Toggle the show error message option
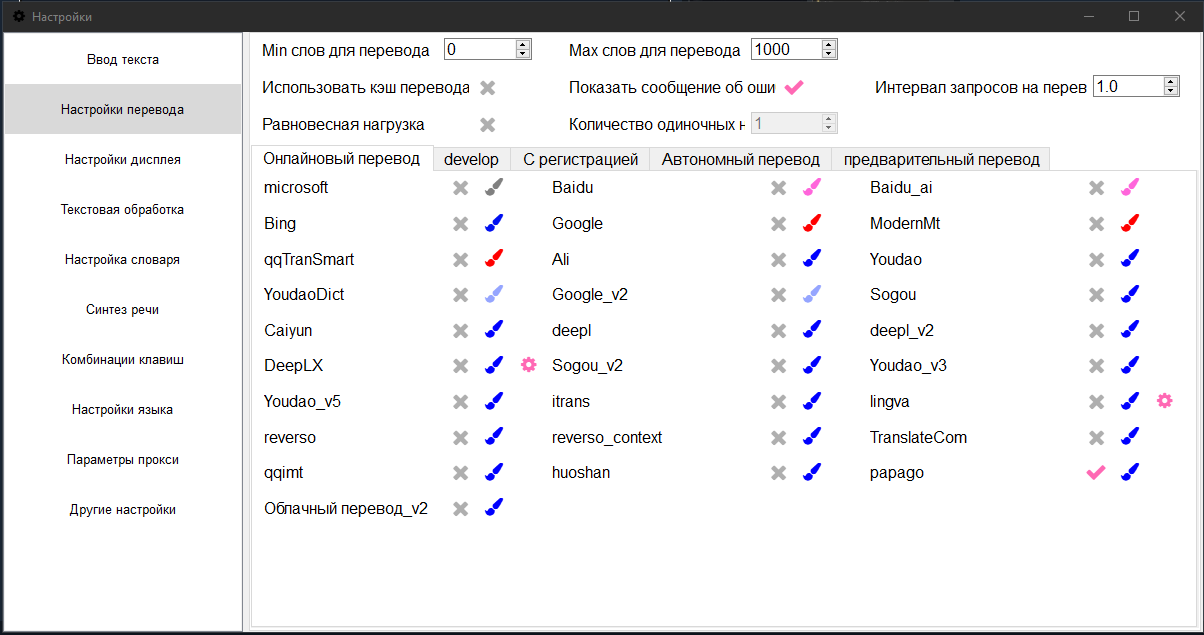 pos(794,88)
